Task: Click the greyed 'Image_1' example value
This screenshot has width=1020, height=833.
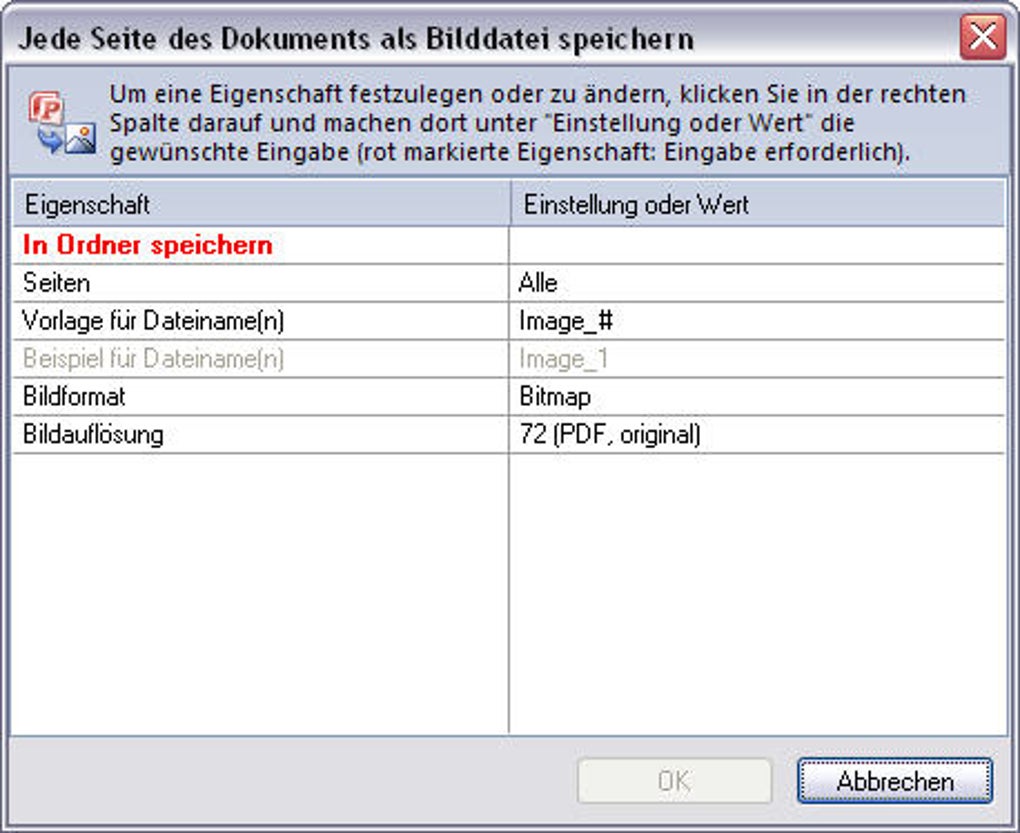Action: click(x=563, y=359)
